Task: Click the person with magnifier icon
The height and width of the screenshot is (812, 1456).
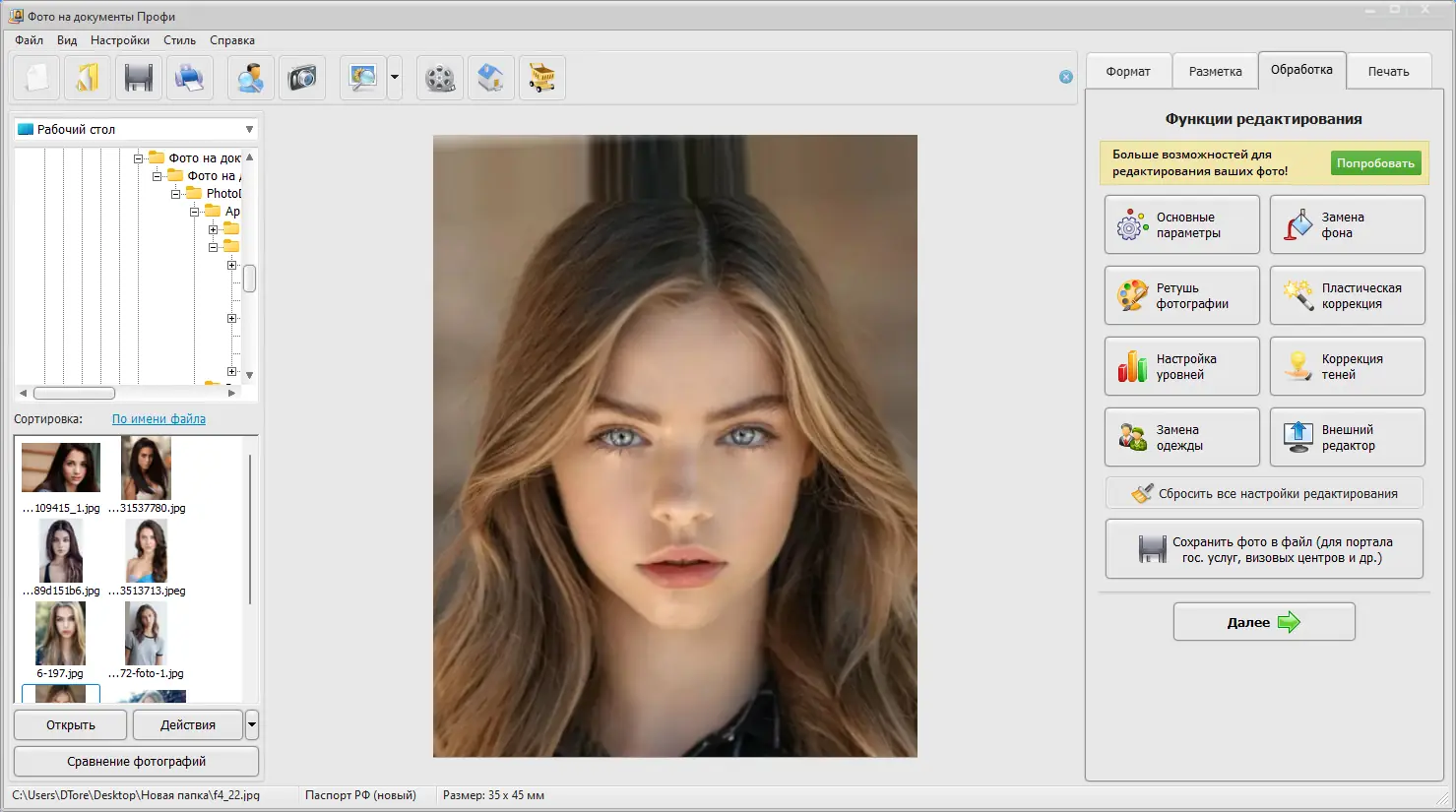Action: pyautogui.click(x=251, y=78)
